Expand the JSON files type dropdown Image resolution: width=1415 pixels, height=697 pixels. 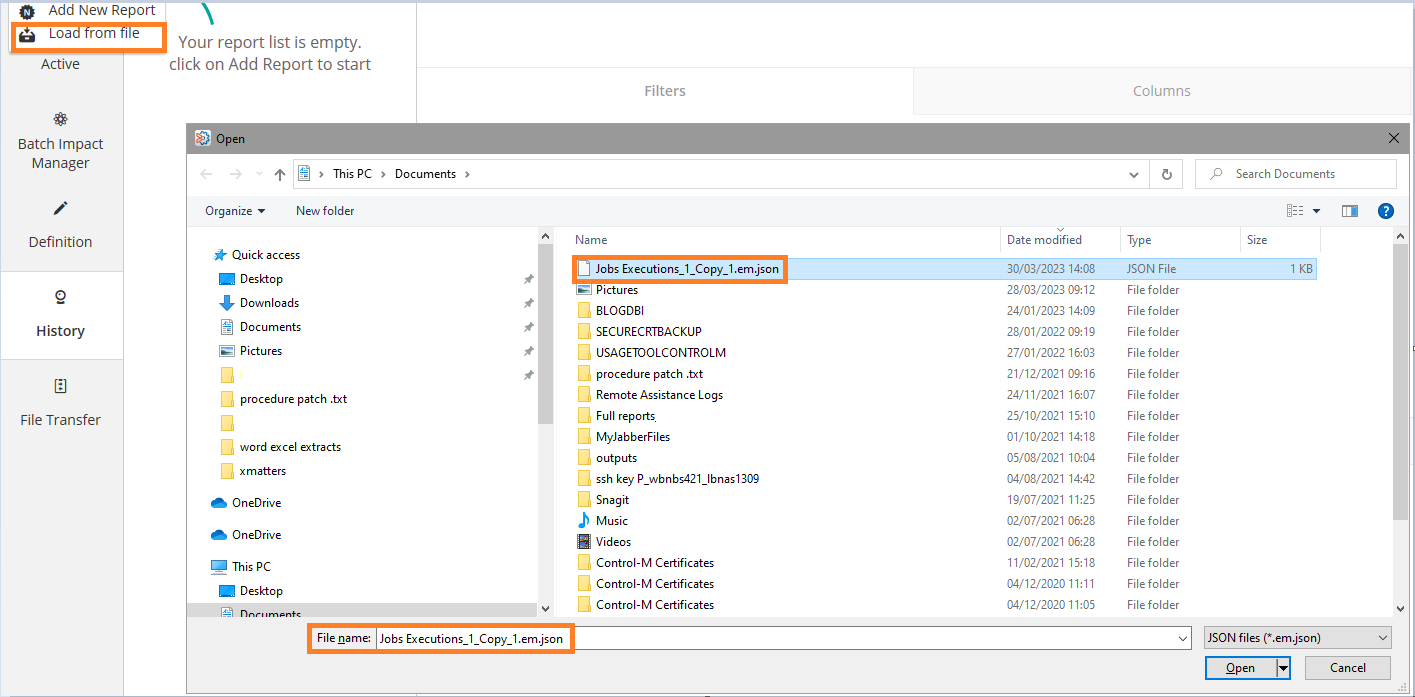tap(1297, 638)
